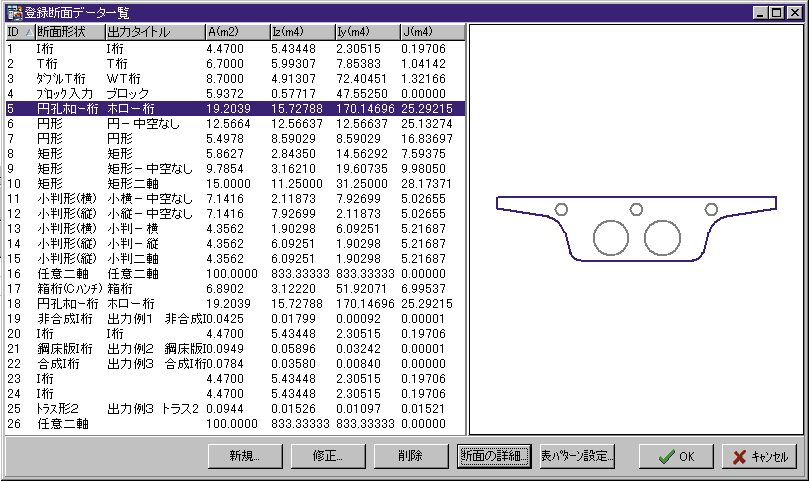Sort by 出力タイトル column header
The height and width of the screenshot is (482, 809).
coord(152,33)
